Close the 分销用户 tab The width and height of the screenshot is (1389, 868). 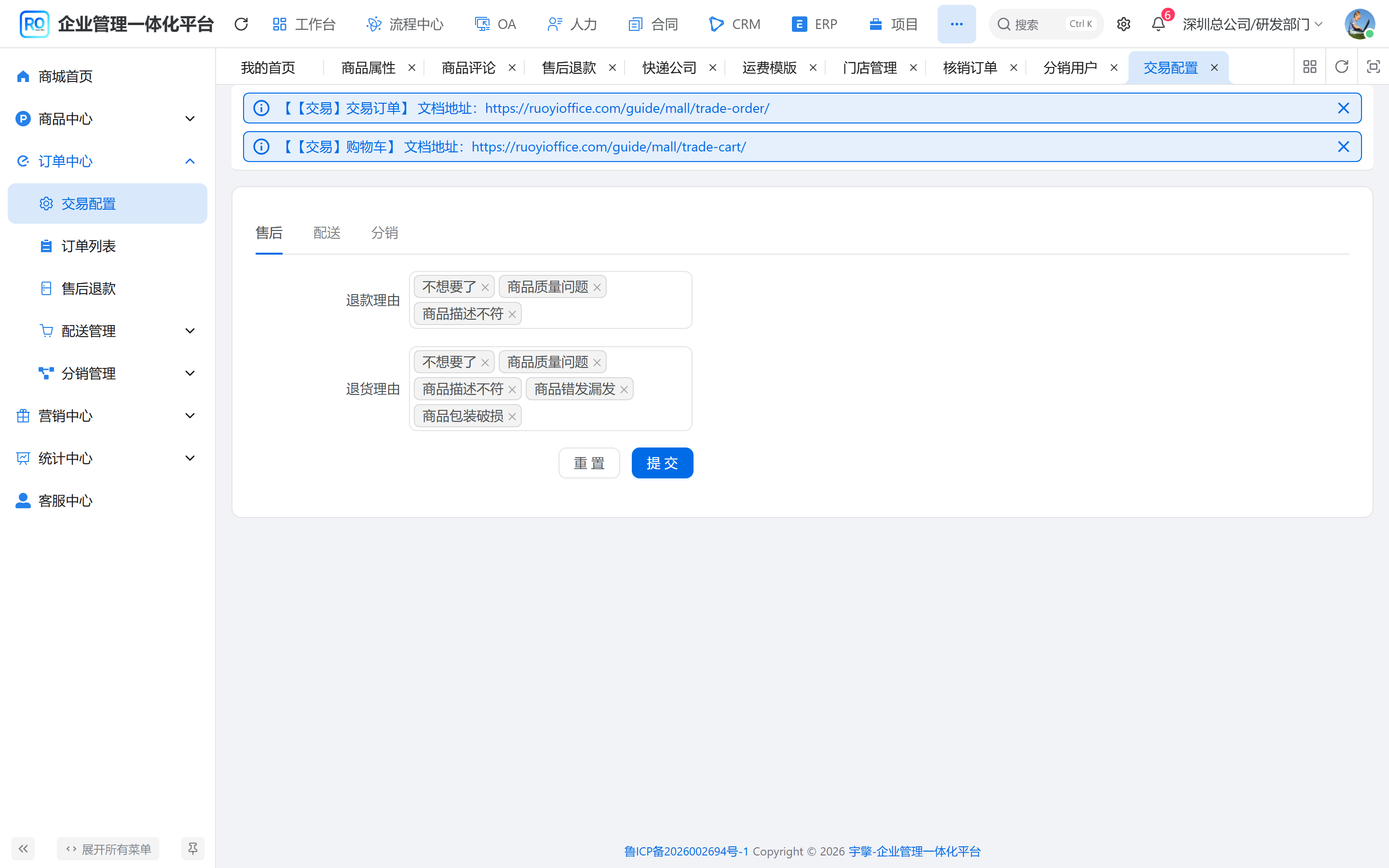1114,67
